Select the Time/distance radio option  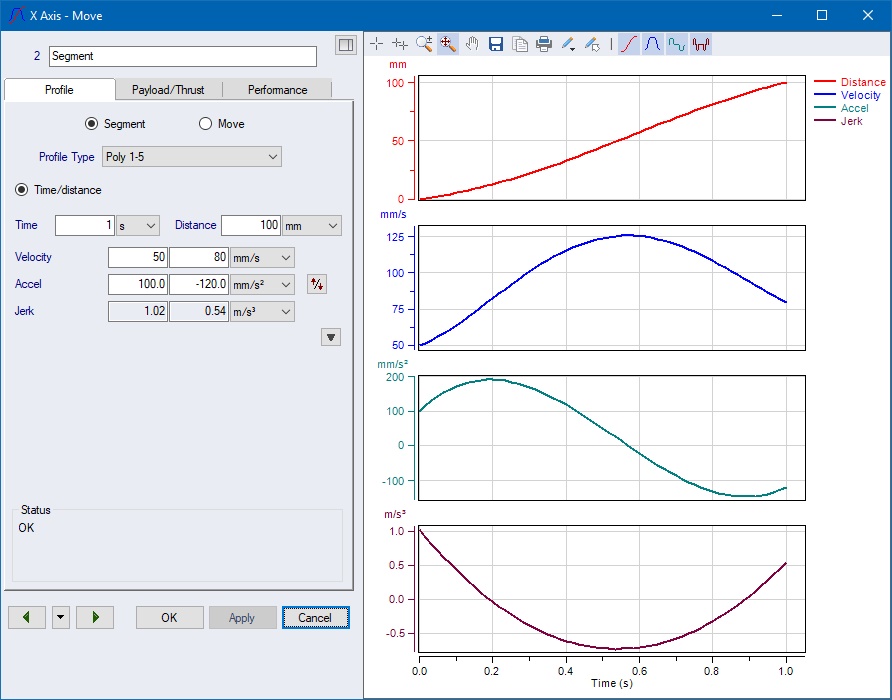(x=22, y=190)
